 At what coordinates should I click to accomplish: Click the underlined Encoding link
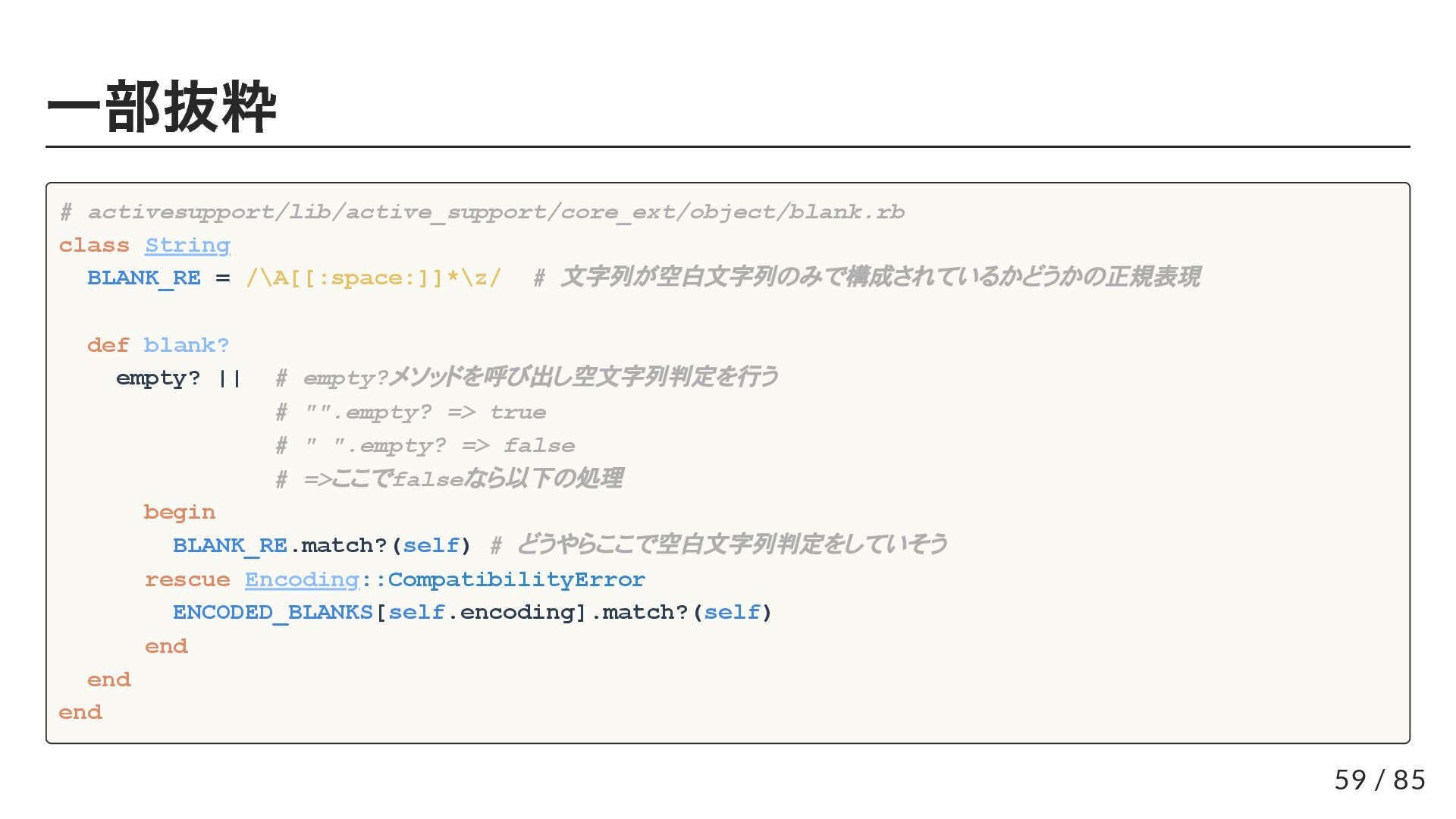(302, 579)
